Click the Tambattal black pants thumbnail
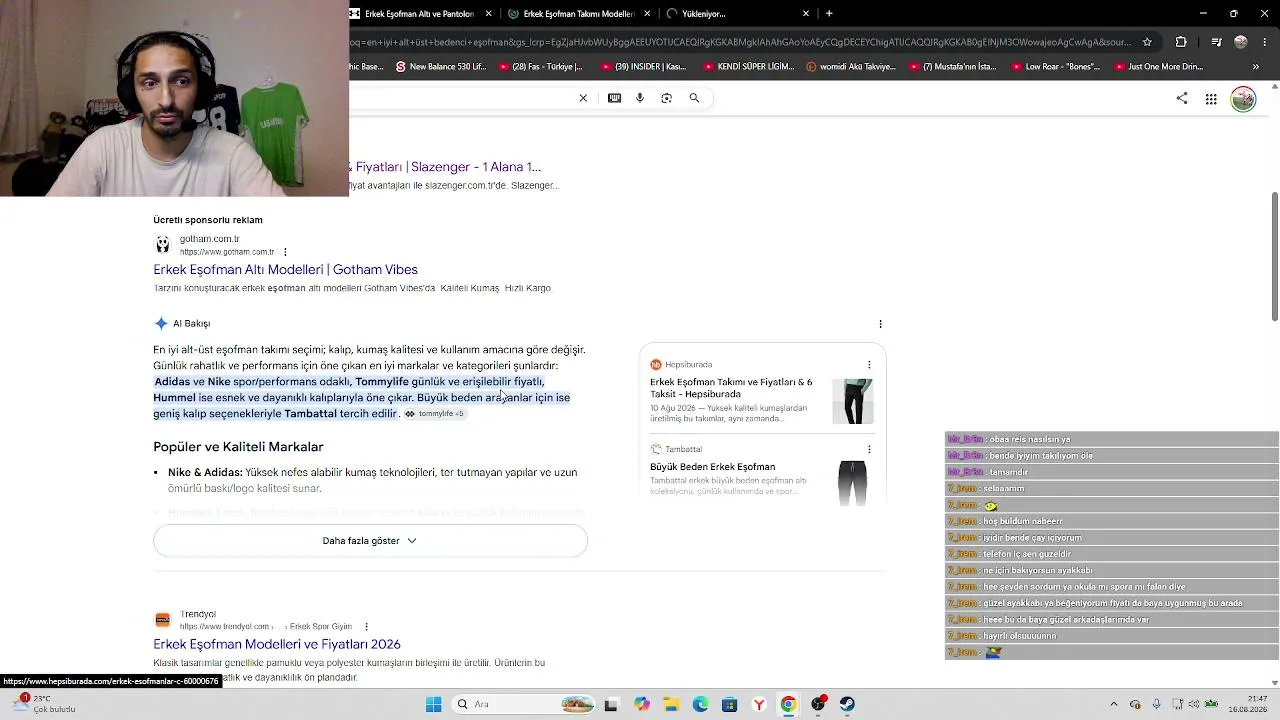1280x720 pixels. click(853, 482)
